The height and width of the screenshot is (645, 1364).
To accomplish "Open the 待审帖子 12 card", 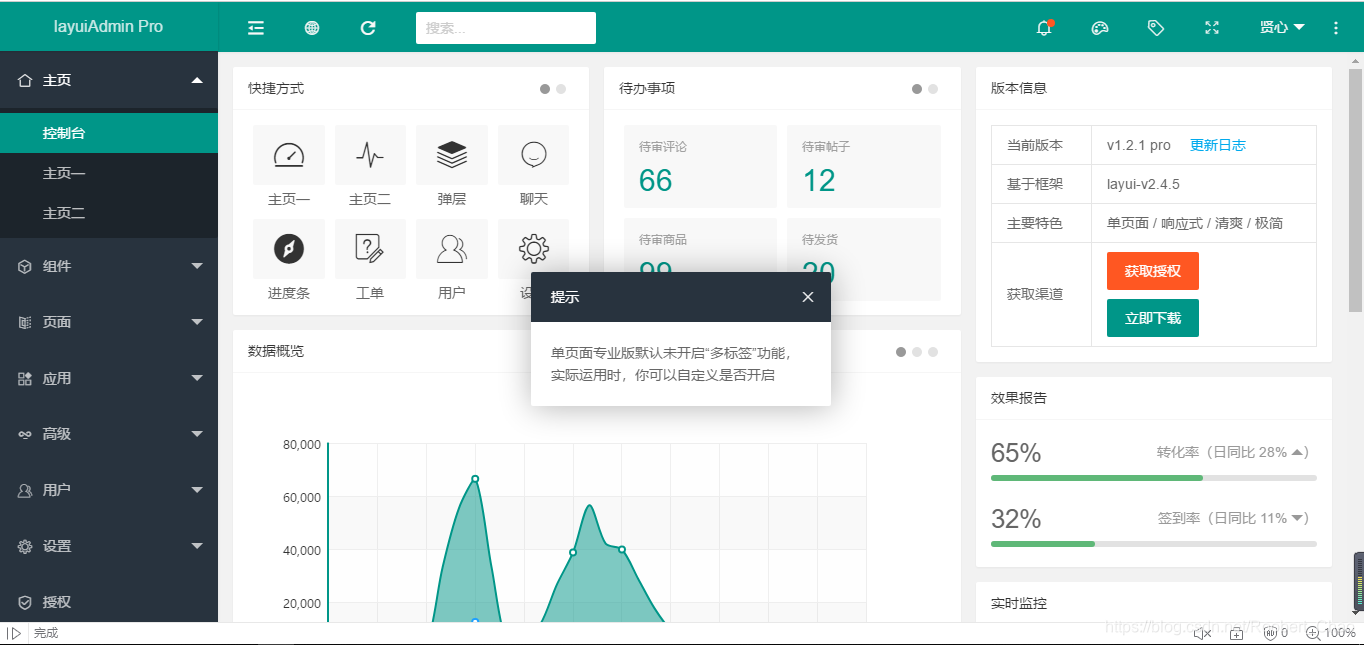I will [x=864, y=167].
